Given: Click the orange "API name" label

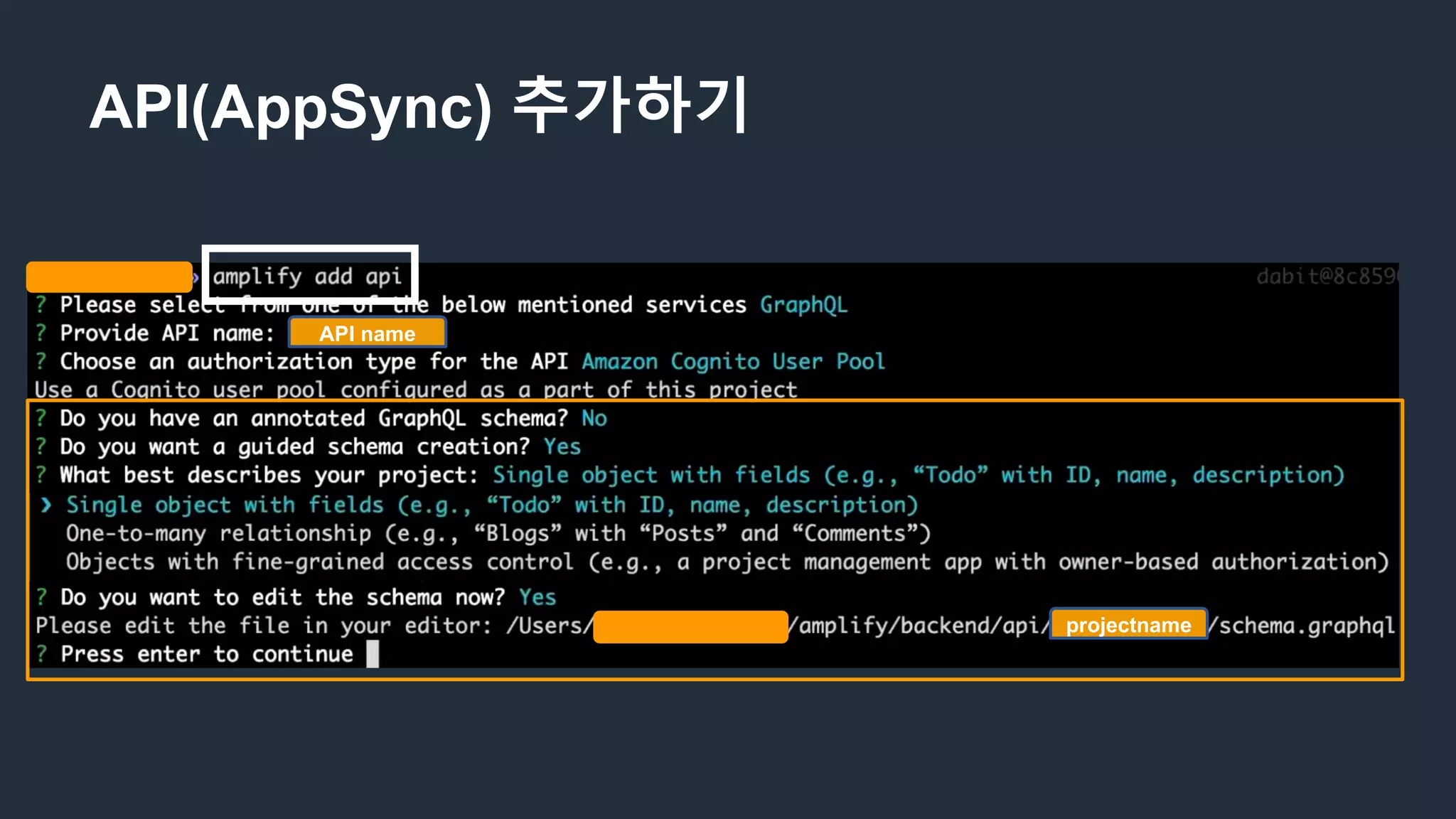Looking at the screenshot, I should point(367,333).
